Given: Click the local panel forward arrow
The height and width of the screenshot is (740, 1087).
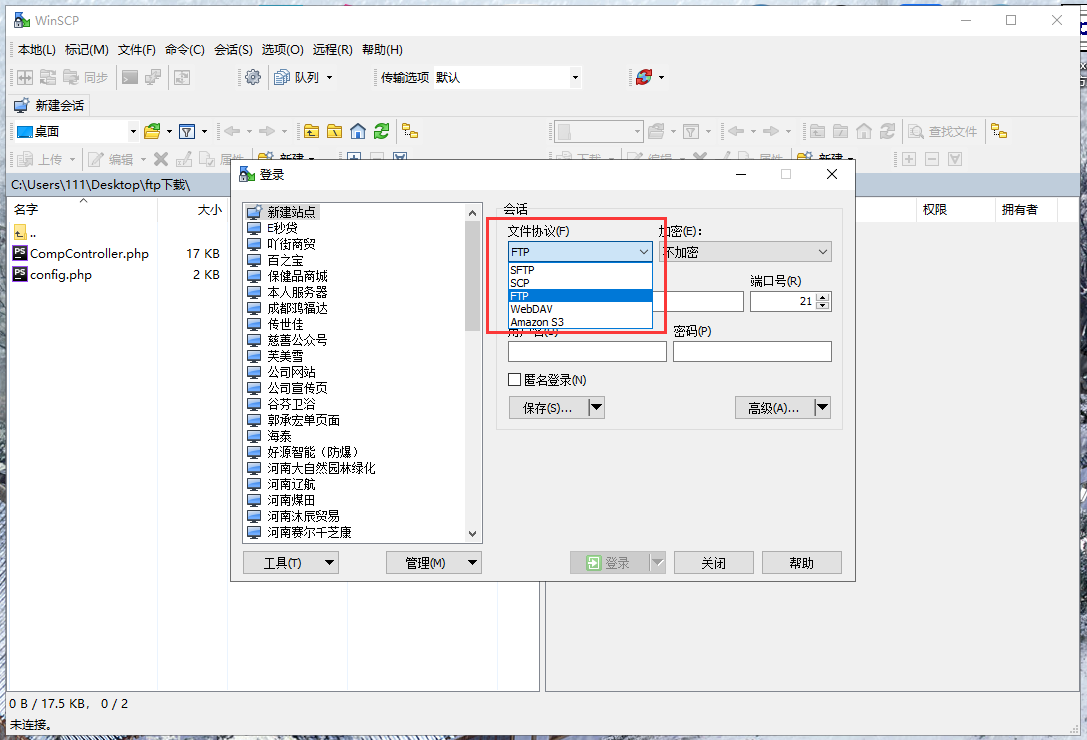Looking at the screenshot, I should 267,131.
